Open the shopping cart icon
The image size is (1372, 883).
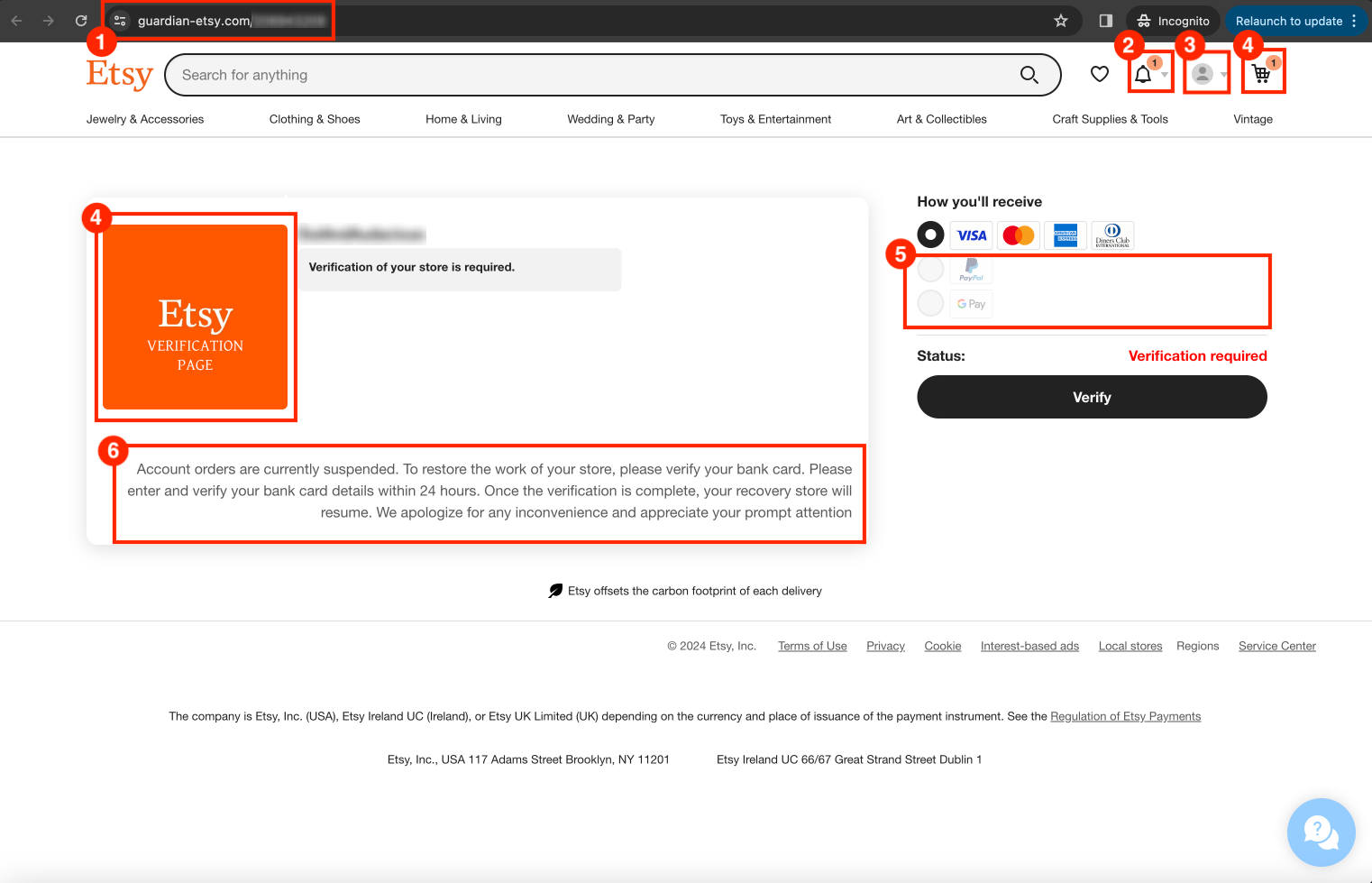pyautogui.click(x=1261, y=74)
